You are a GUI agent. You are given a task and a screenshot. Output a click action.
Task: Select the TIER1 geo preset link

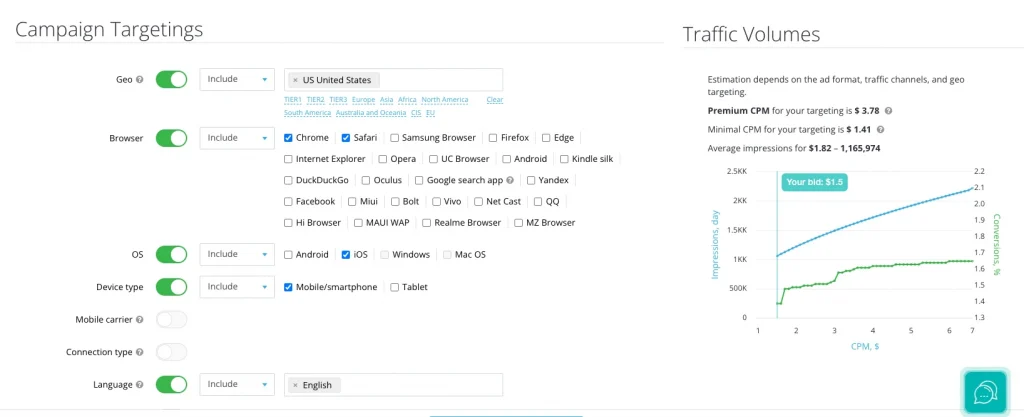pos(293,100)
